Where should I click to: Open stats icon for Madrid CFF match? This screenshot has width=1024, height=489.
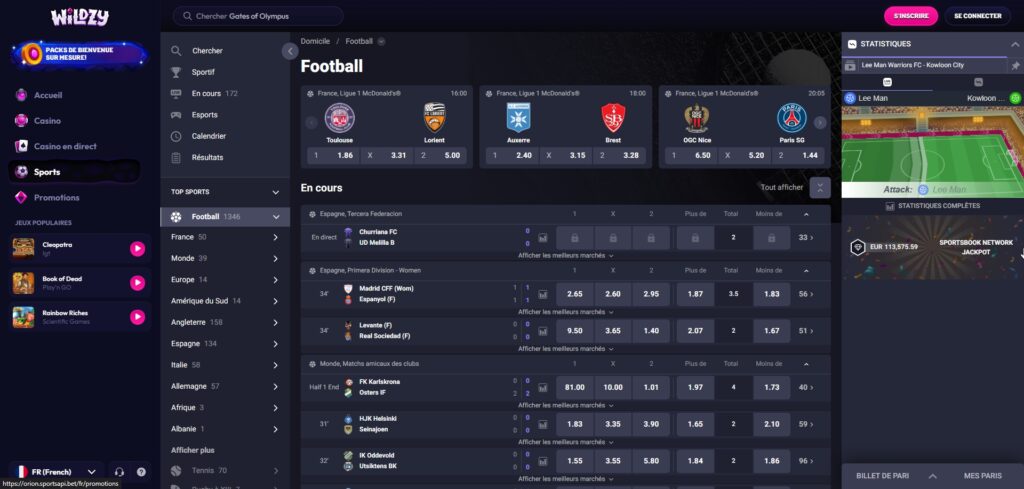pyautogui.click(x=543, y=294)
